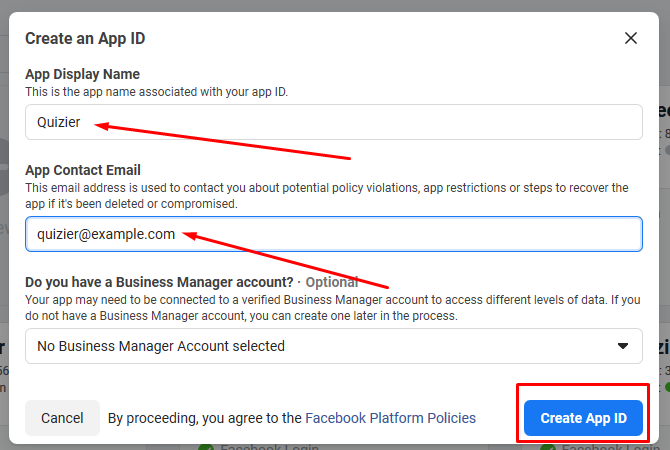Click the Create App ID button
The width and height of the screenshot is (670, 450).
point(583,418)
